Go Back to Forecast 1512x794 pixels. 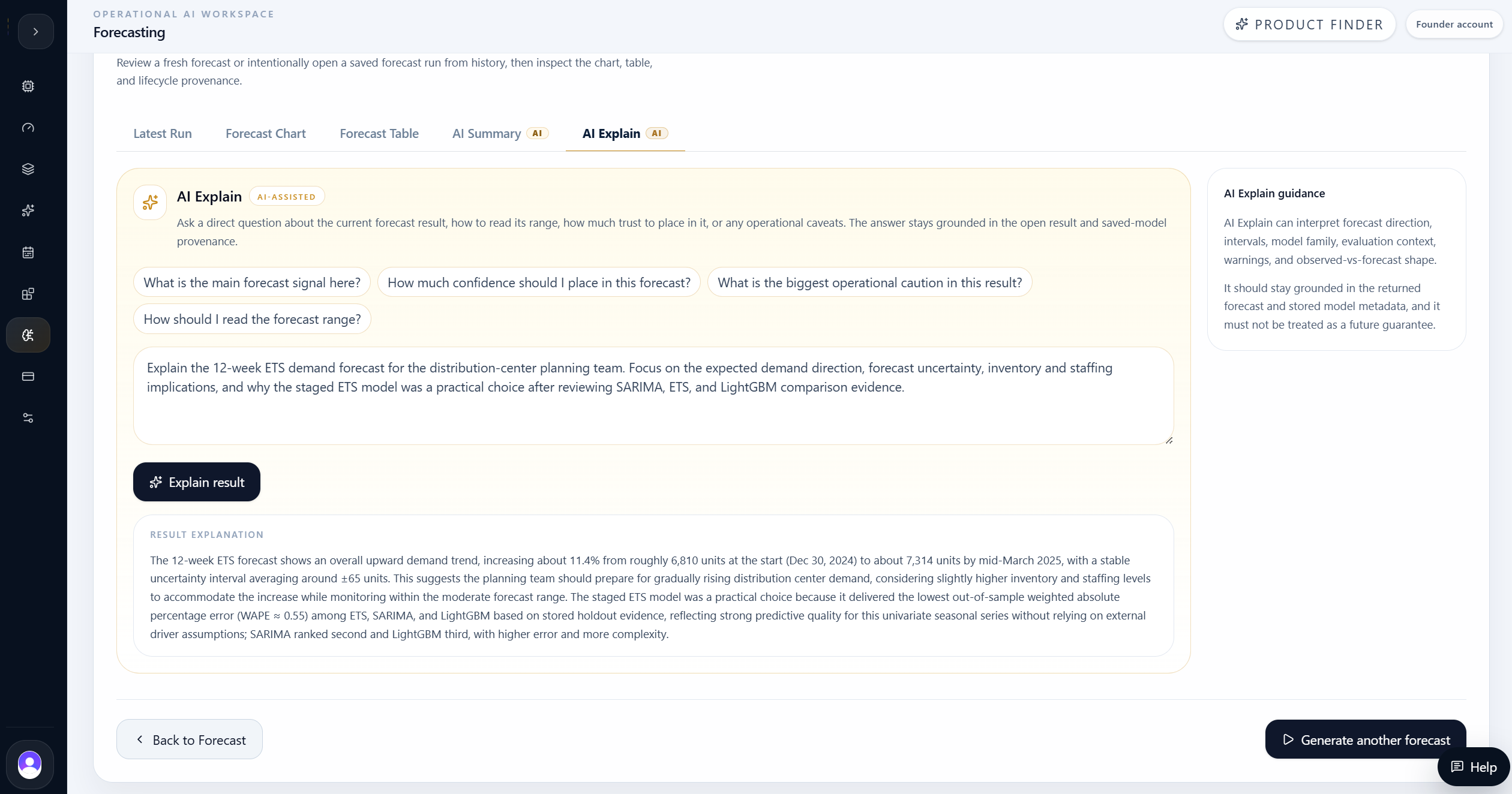(x=190, y=739)
